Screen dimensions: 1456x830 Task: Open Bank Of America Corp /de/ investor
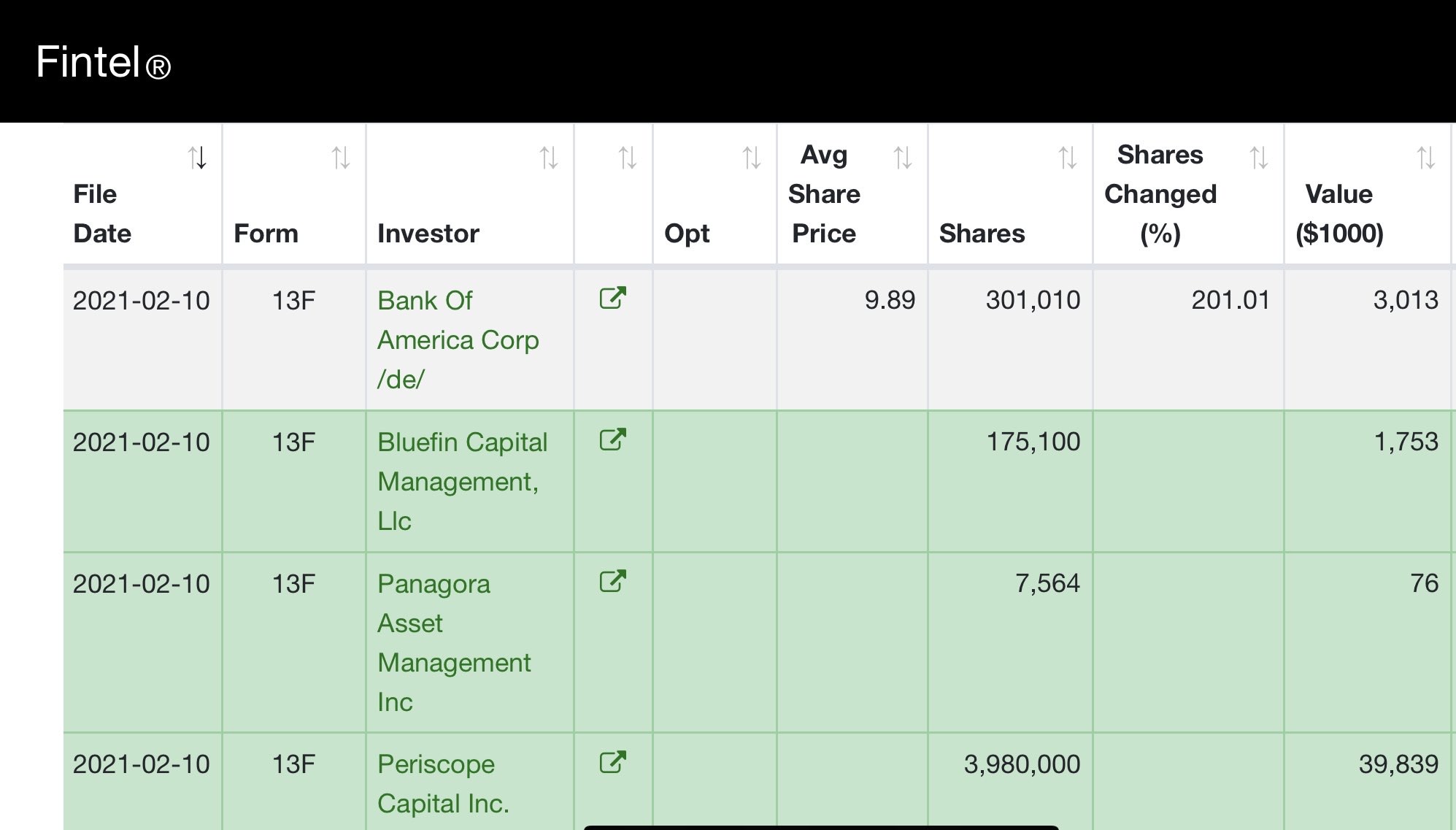458,339
